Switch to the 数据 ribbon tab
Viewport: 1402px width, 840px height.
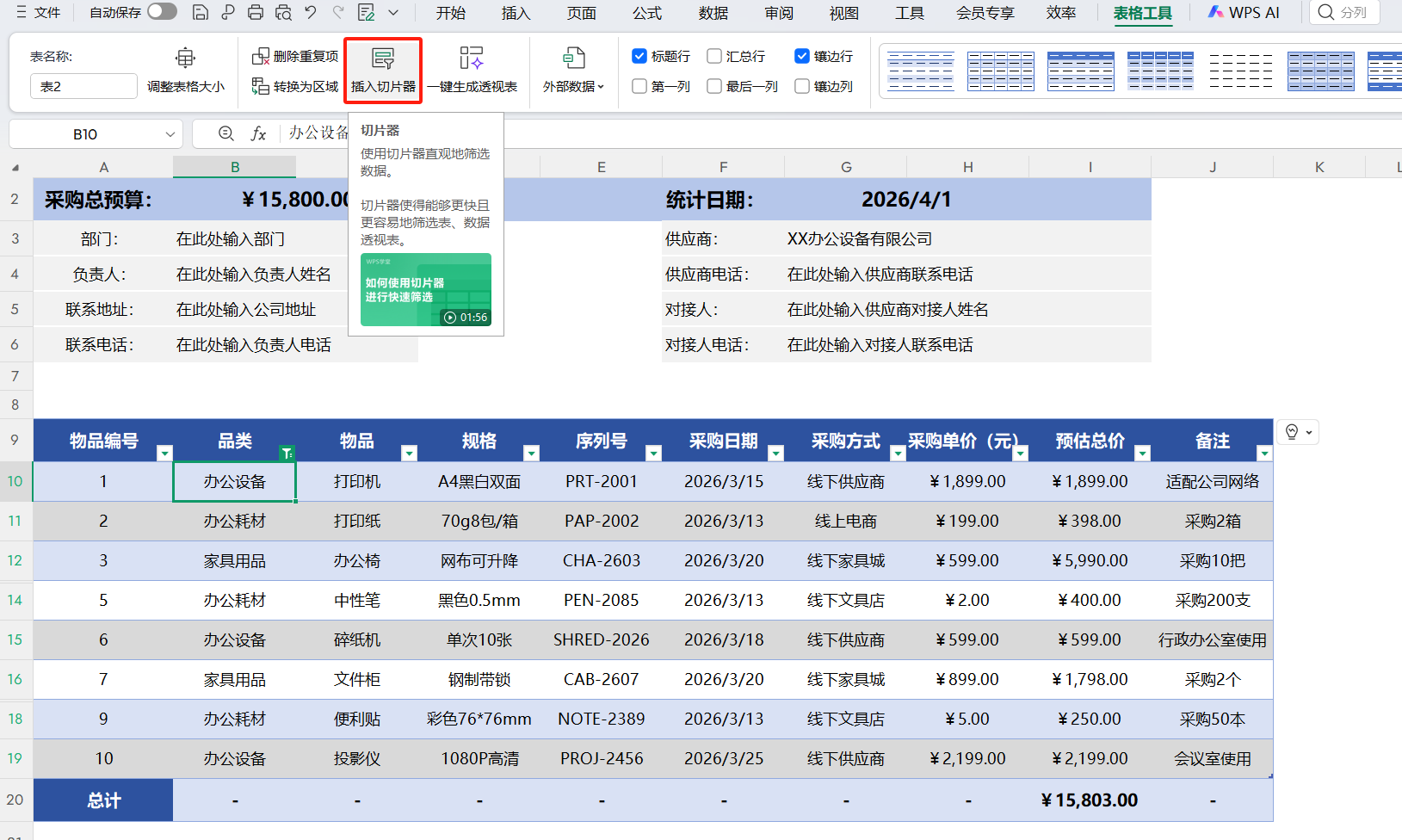(713, 12)
